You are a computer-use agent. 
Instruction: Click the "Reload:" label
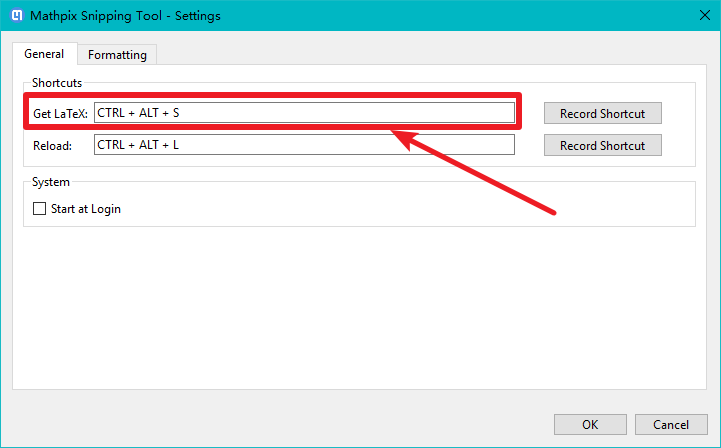click(x=52, y=146)
